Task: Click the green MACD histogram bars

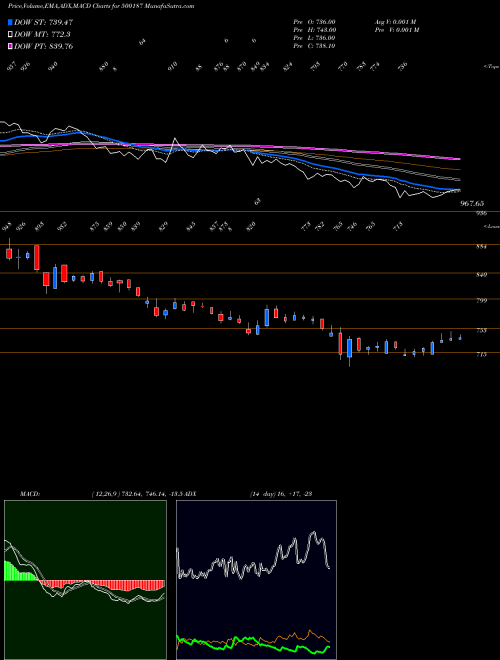Action: point(19,572)
